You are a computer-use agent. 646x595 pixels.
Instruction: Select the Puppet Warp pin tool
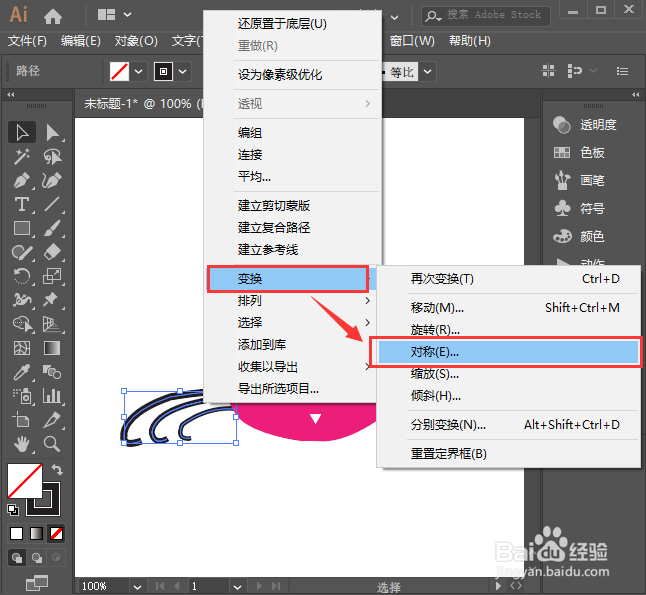coord(52,300)
